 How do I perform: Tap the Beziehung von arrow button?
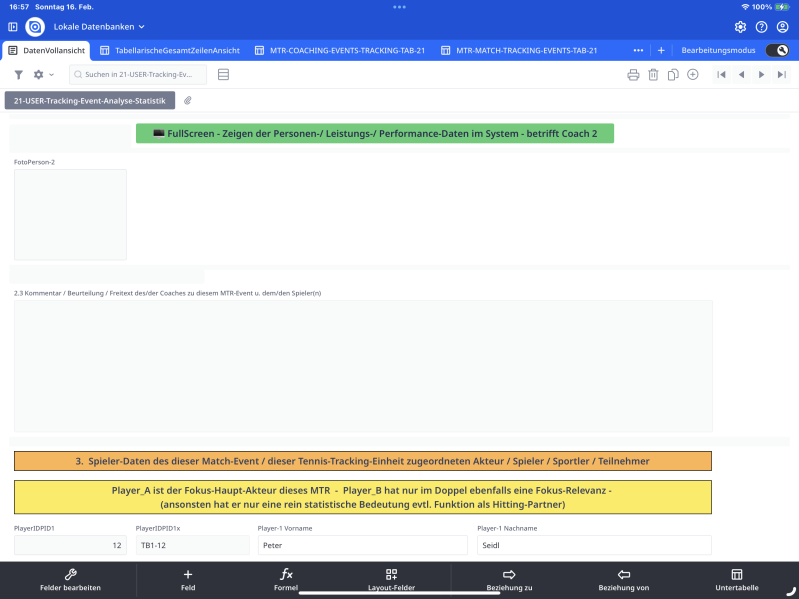(624, 580)
